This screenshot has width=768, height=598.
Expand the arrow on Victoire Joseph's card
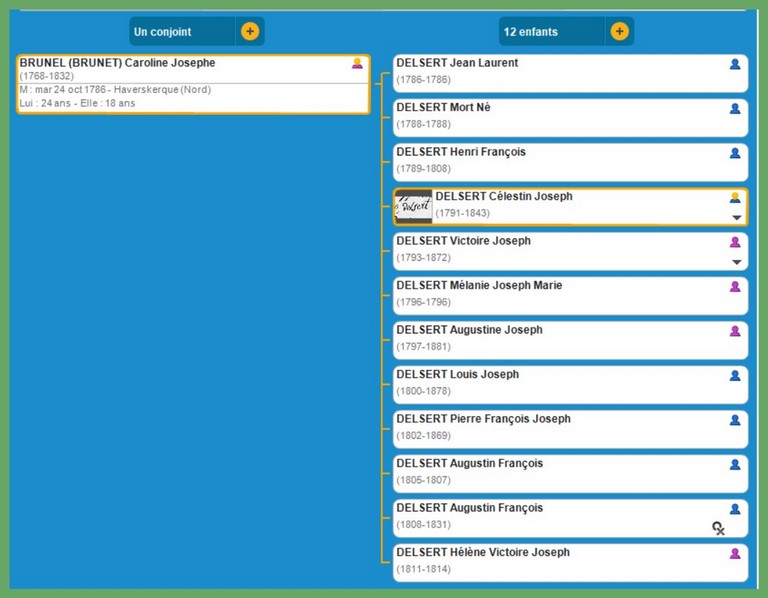coord(737,262)
